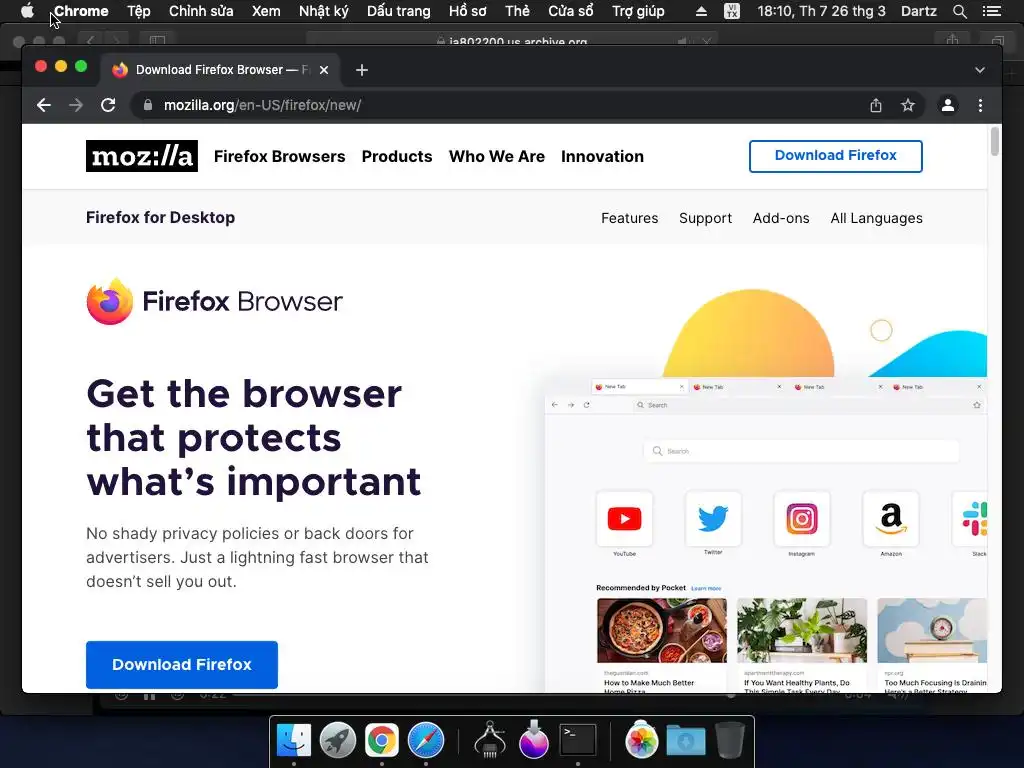Click the input source icon in the menu bar
This screenshot has height=768, width=1024.
coord(732,11)
